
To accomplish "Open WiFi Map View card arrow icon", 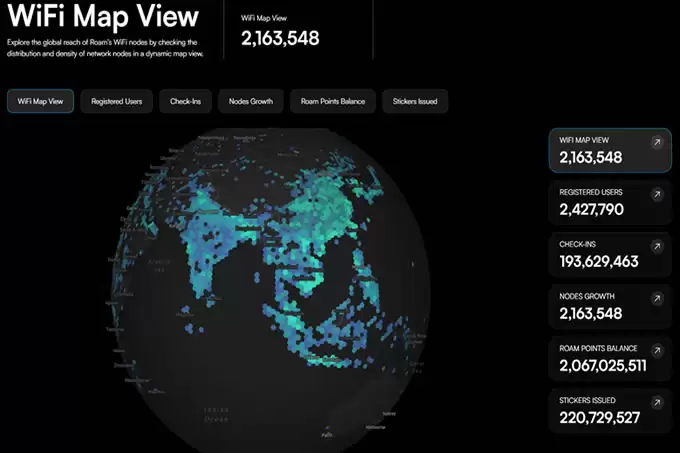I will [657, 142].
